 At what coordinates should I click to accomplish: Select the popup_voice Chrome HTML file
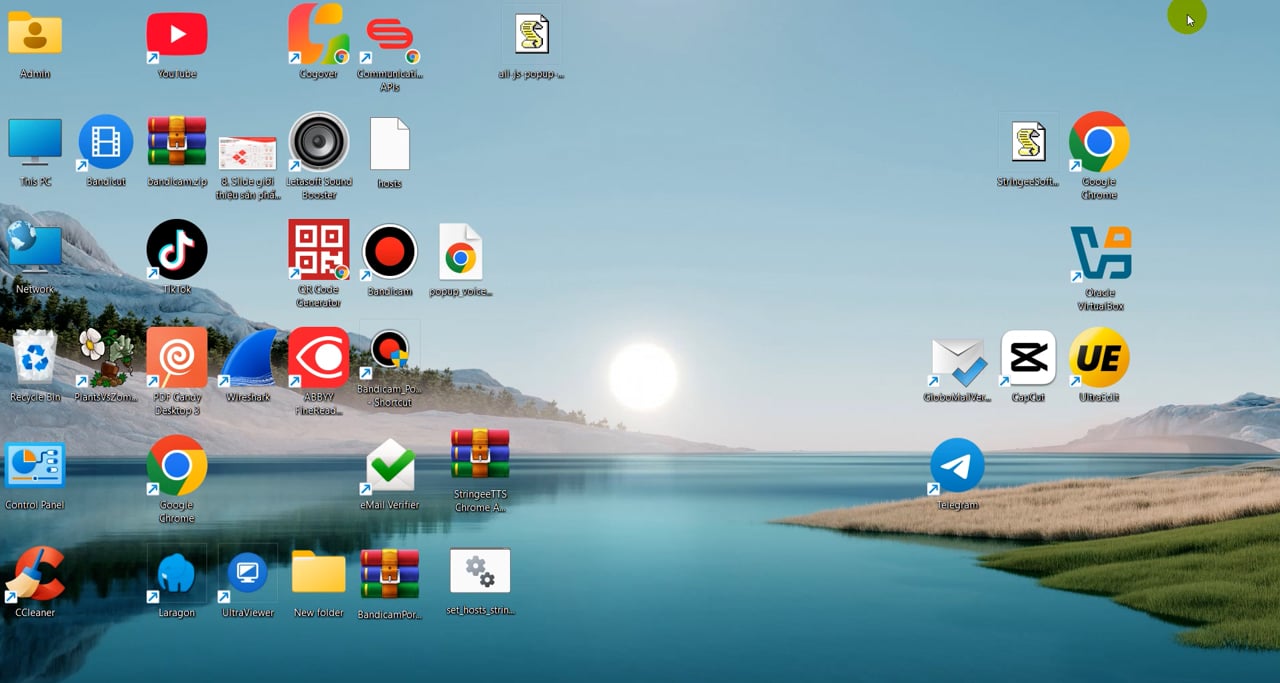click(461, 252)
